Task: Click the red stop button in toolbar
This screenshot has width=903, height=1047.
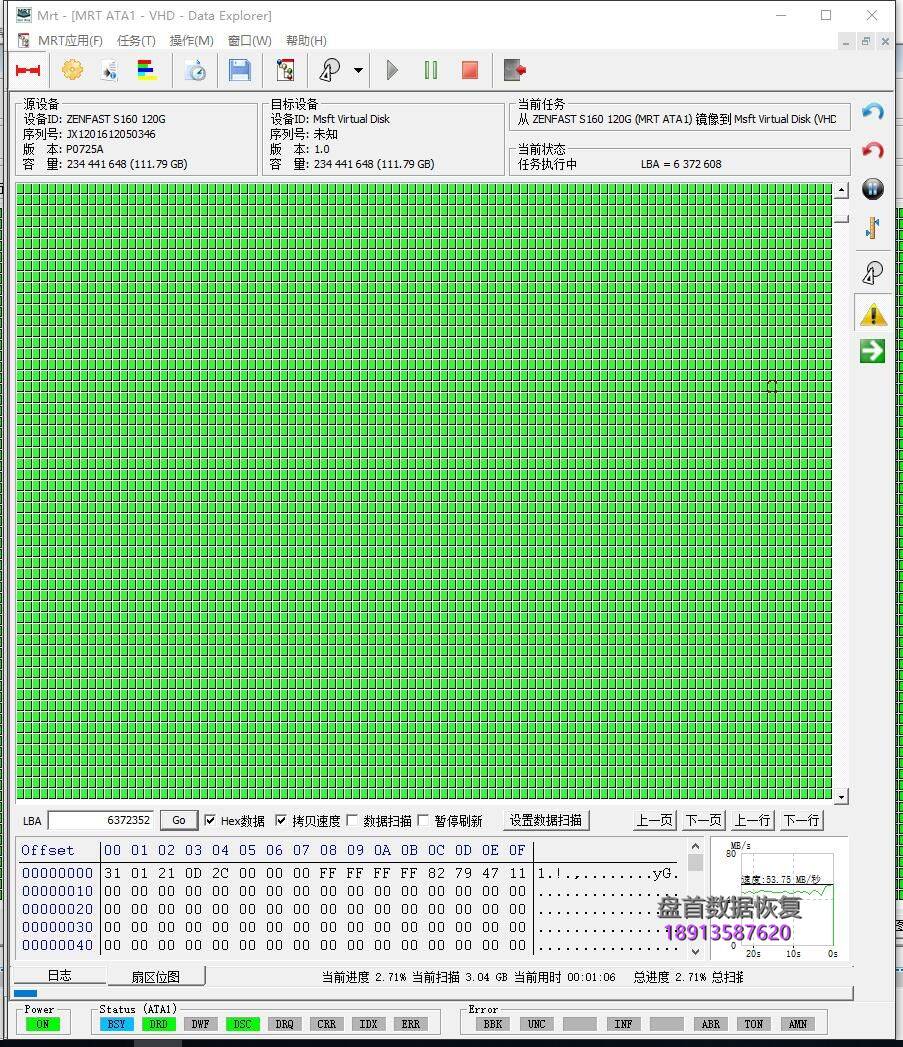Action: (470, 70)
